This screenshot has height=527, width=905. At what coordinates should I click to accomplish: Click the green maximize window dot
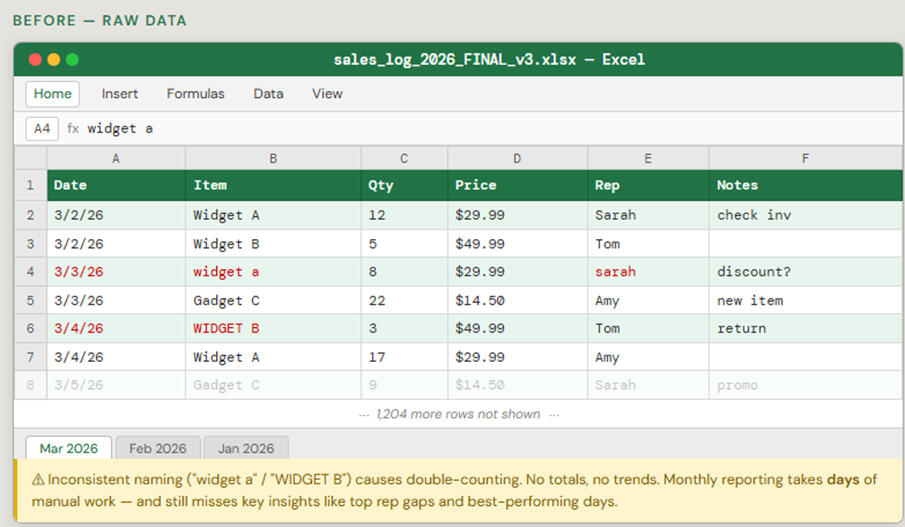point(71,60)
